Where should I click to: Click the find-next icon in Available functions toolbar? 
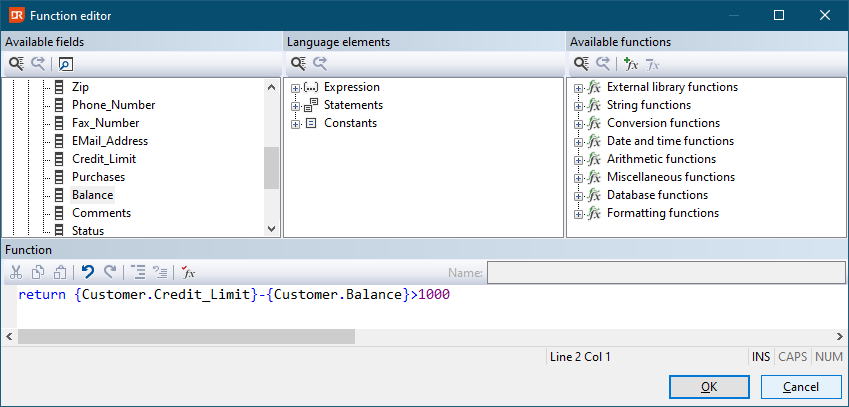[x=603, y=64]
